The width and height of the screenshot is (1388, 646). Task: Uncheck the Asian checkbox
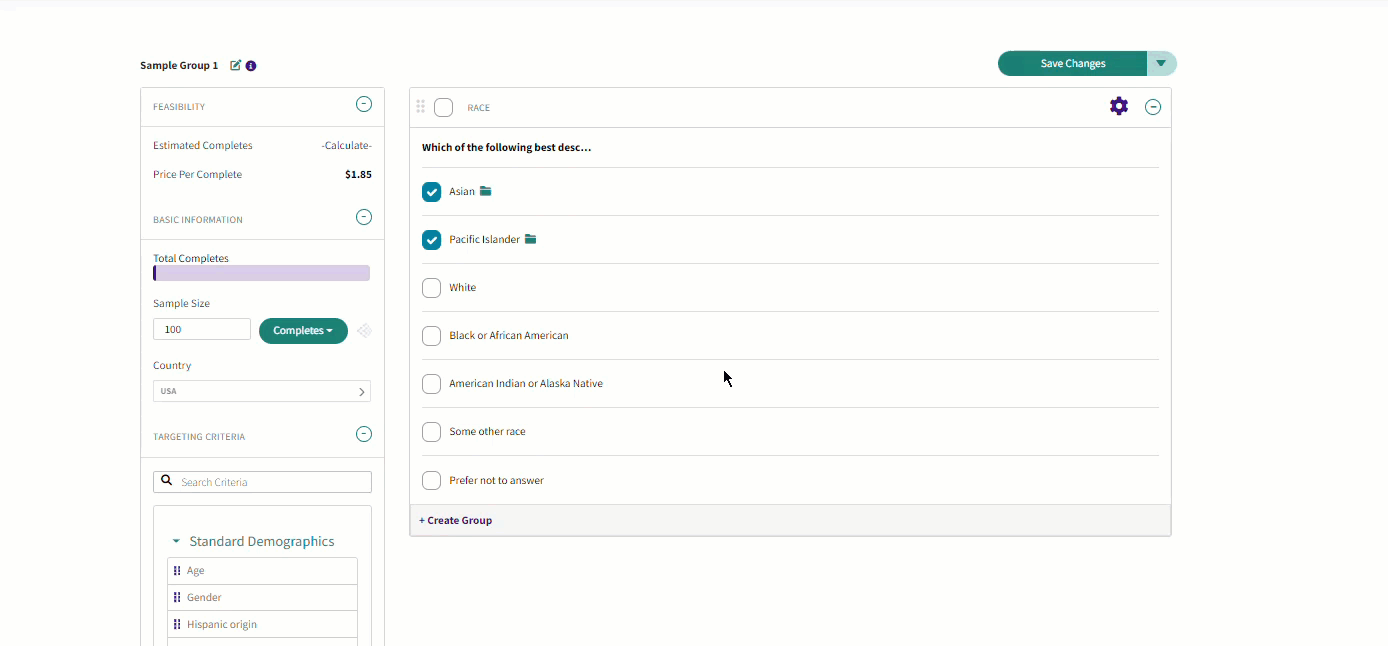click(x=431, y=192)
